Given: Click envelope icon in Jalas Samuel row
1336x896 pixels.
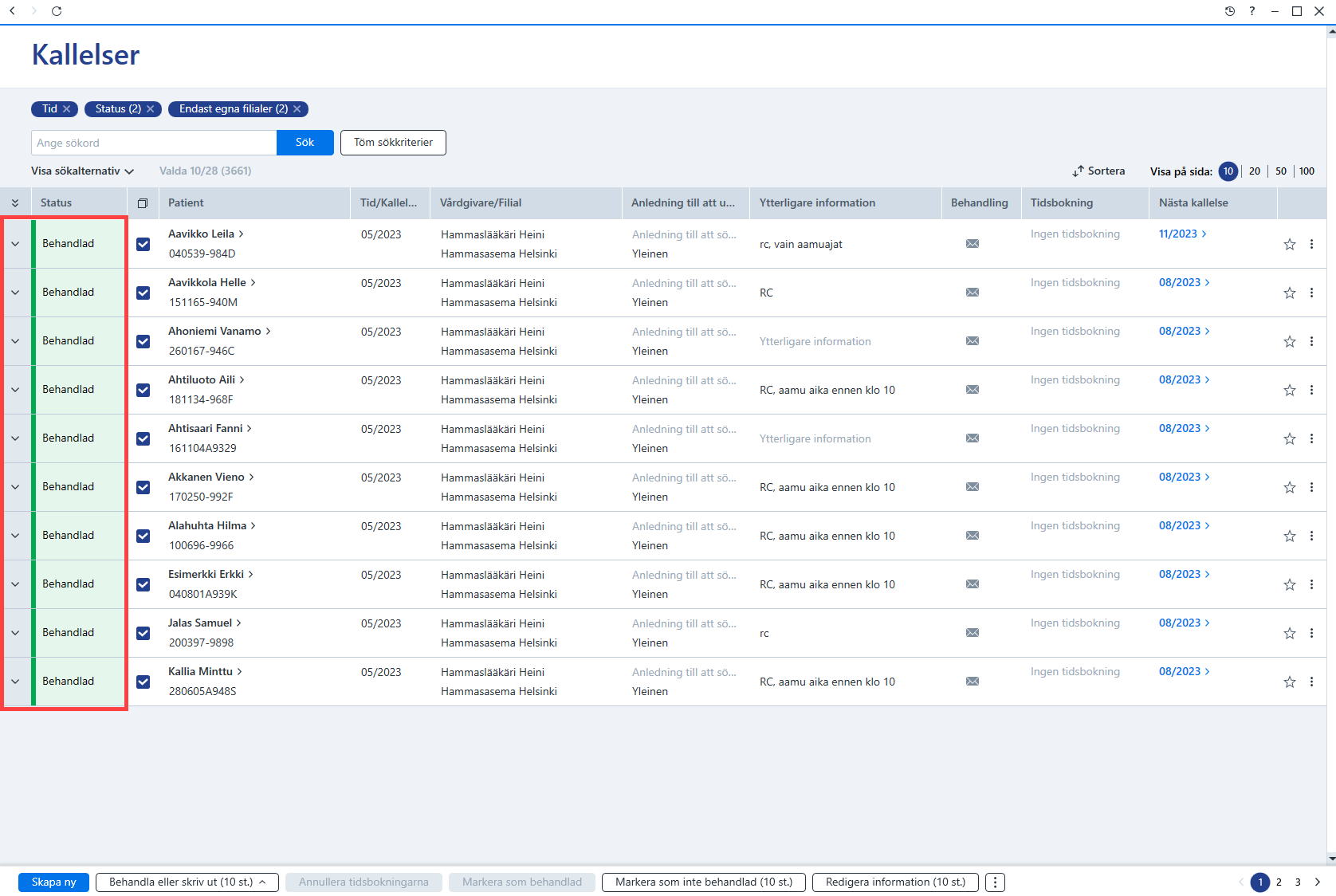Looking at the screenshot, I should tap(973, 633).
